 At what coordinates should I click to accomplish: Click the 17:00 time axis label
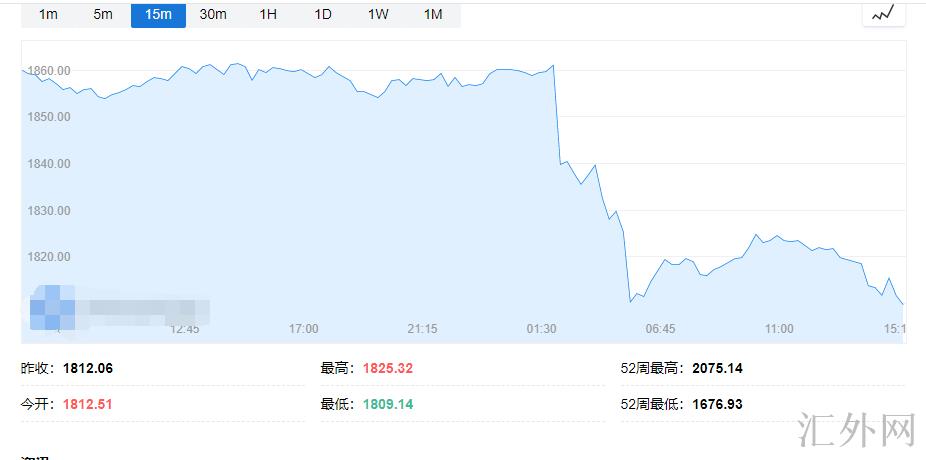click(303, 328)
